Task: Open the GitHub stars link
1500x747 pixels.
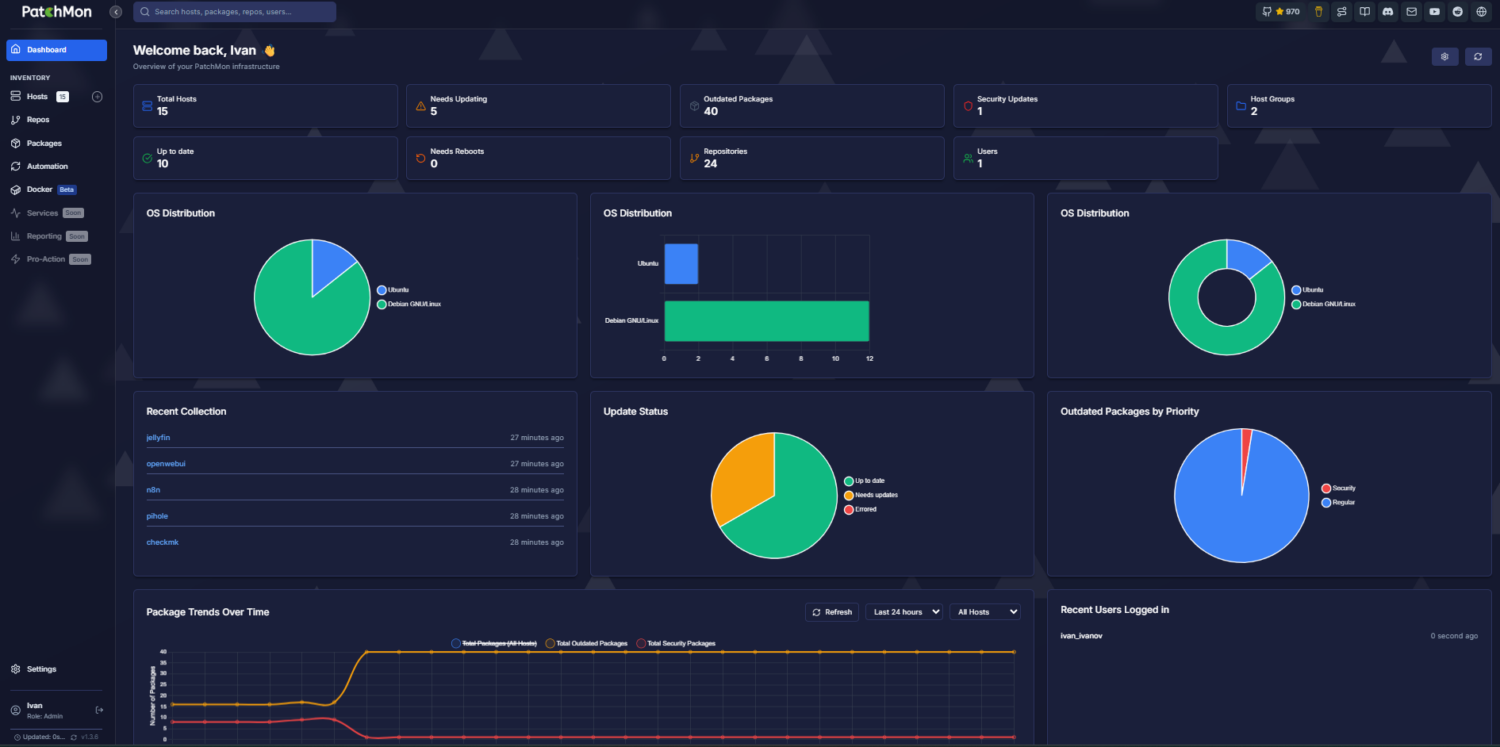Action: [1280, 12]
